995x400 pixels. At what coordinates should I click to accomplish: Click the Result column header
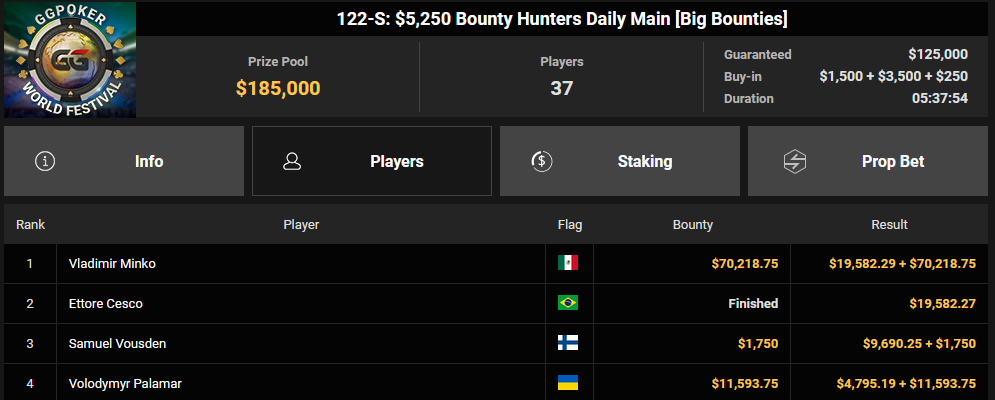[889, 225]
